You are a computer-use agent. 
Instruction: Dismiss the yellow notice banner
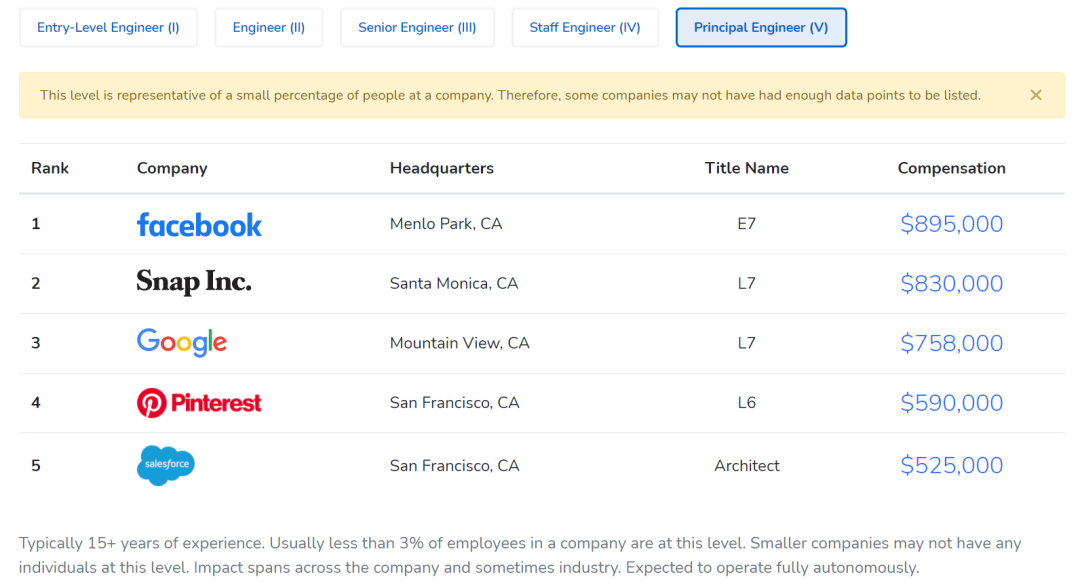click(1035, 95)
